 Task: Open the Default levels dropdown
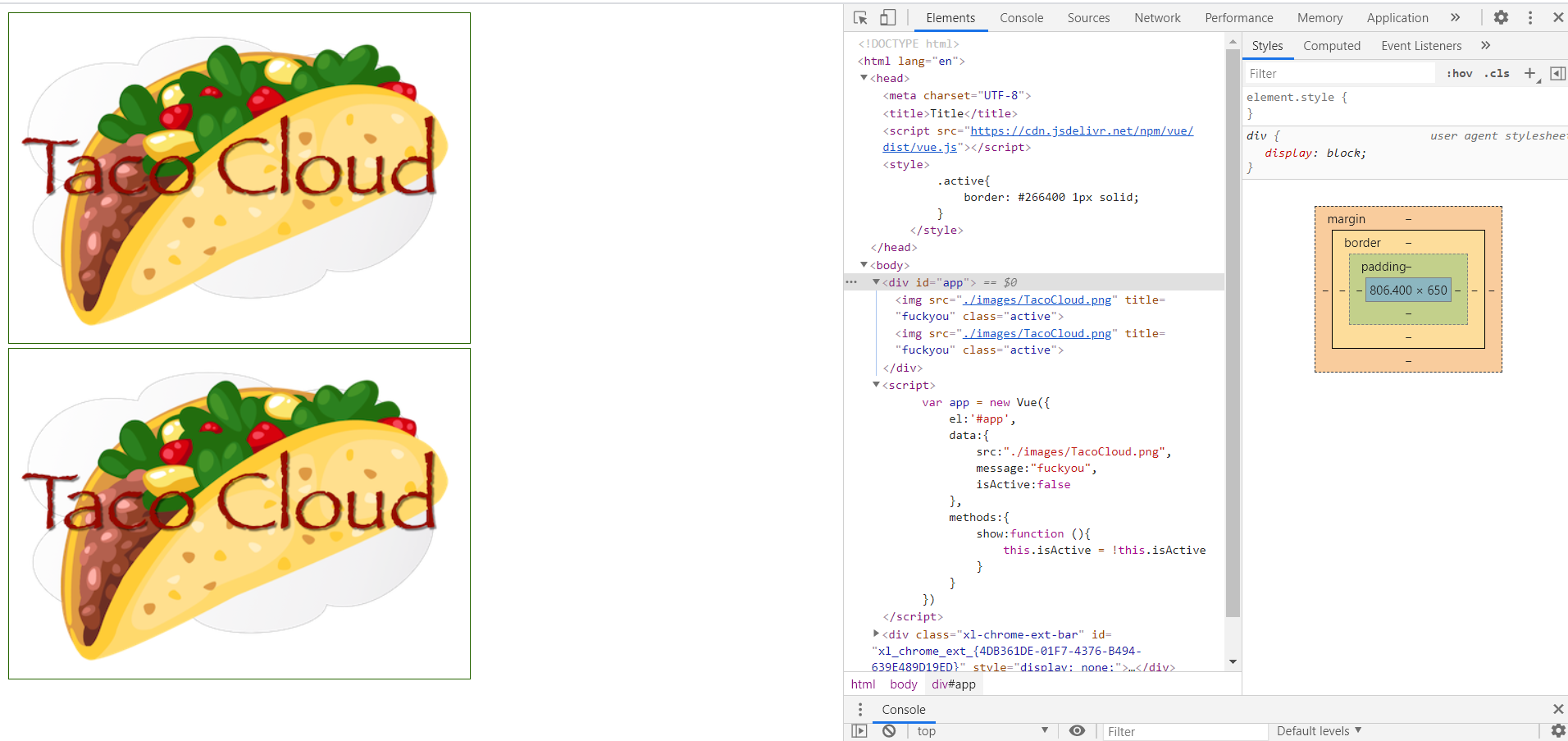[x=1318, y=730]
